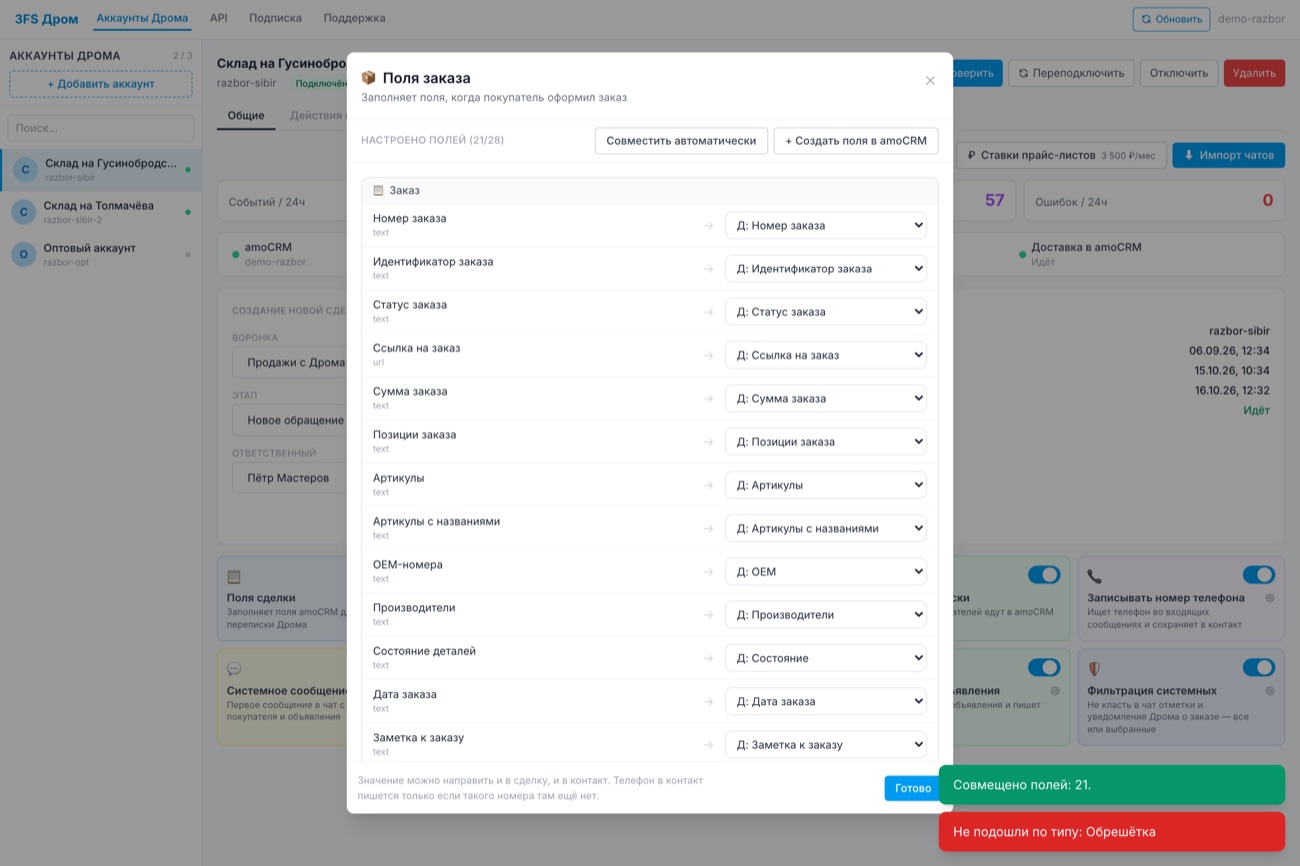Expand the Статус заказа field dropdown

[x=826, y=312]
